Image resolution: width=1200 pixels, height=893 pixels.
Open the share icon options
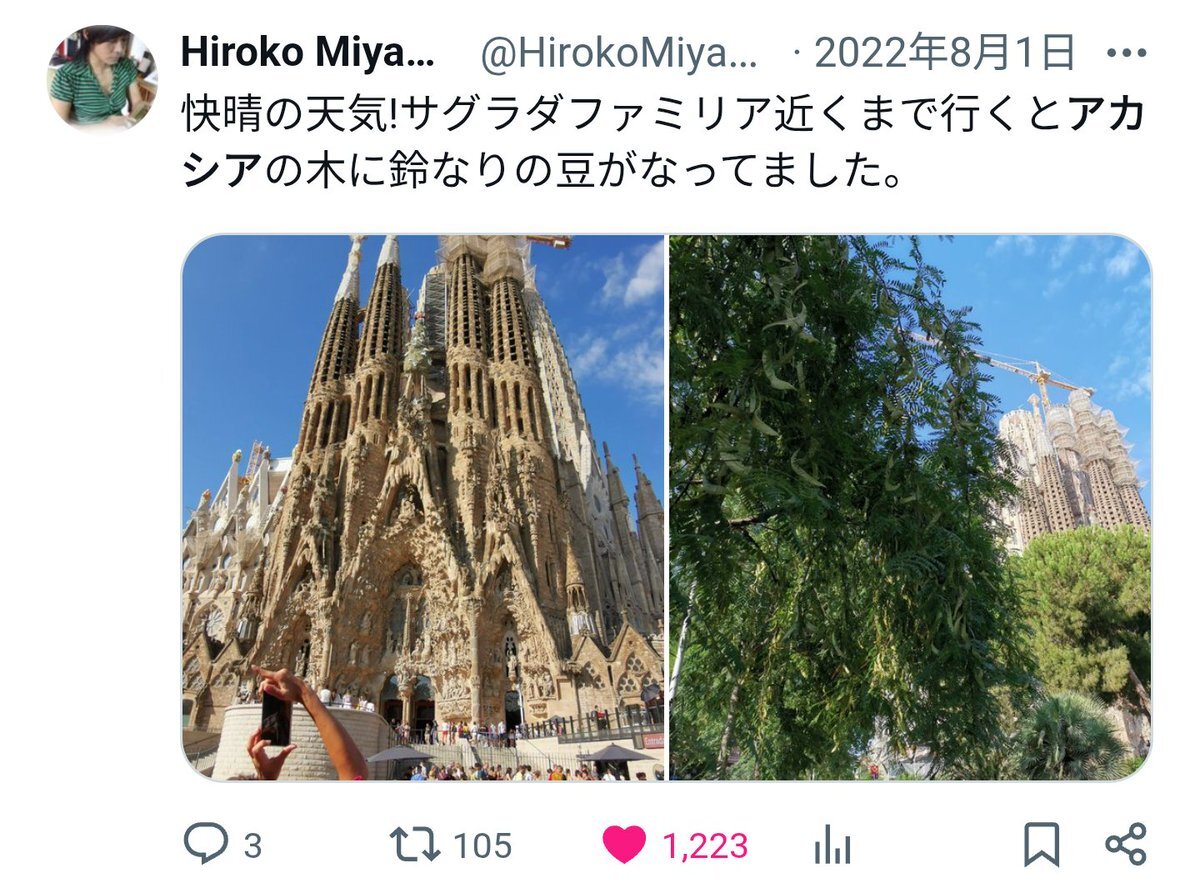[1126, 845]
